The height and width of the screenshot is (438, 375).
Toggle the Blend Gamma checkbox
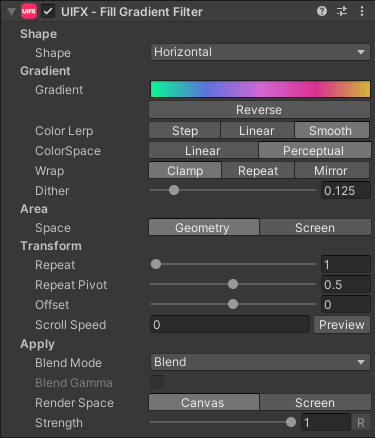157,382
